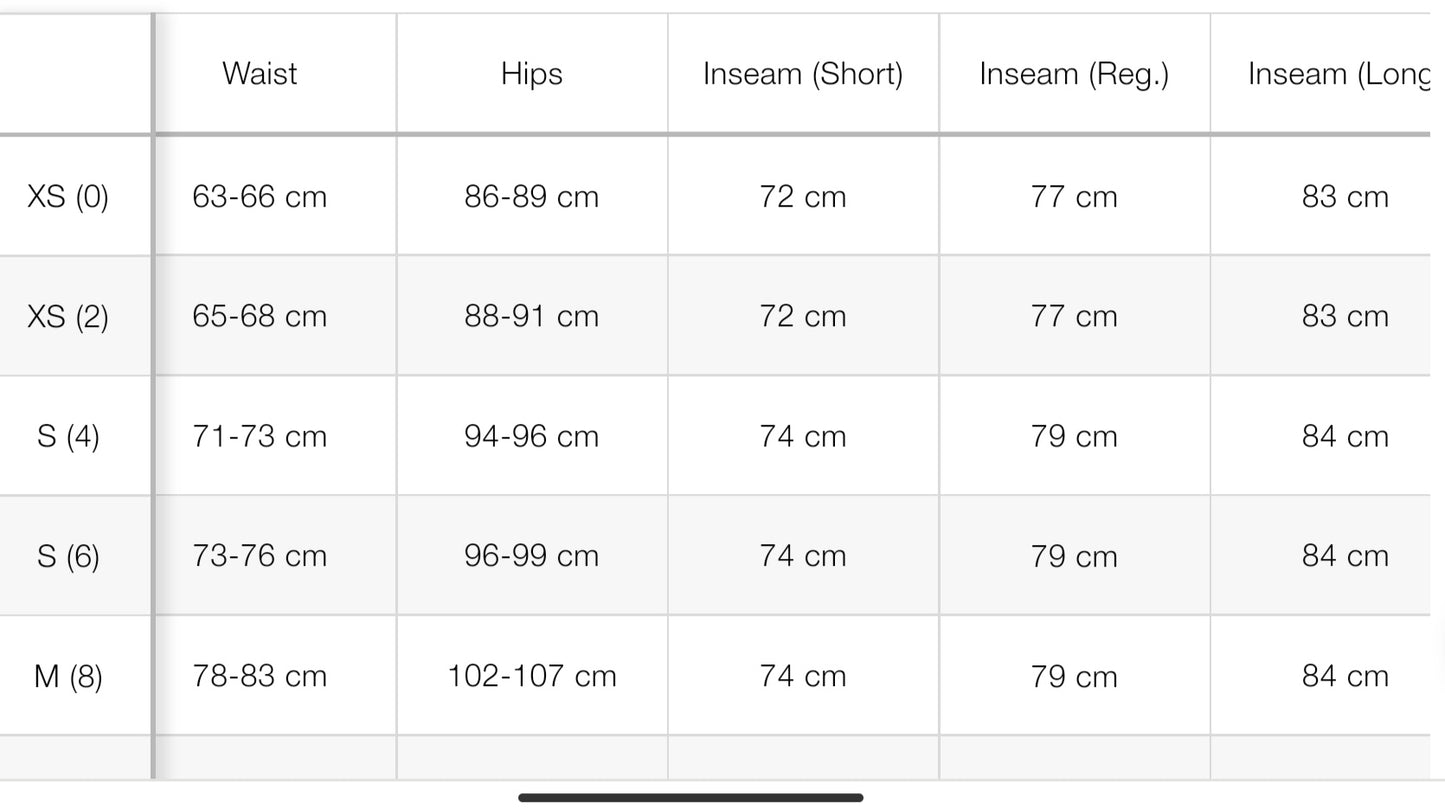The image size is (1445, 808).
Task: Click the 86-89 cm hips cell
Action: point(532,196)
